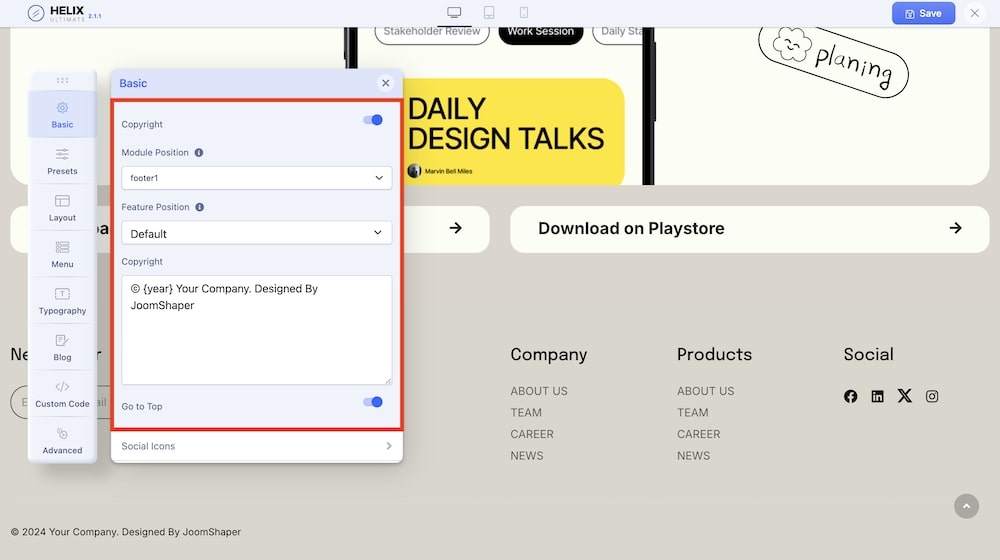Open the Module Position footer1 dropdown
The width and height of the screenshot is (1000, 560).
coord(256,178)
